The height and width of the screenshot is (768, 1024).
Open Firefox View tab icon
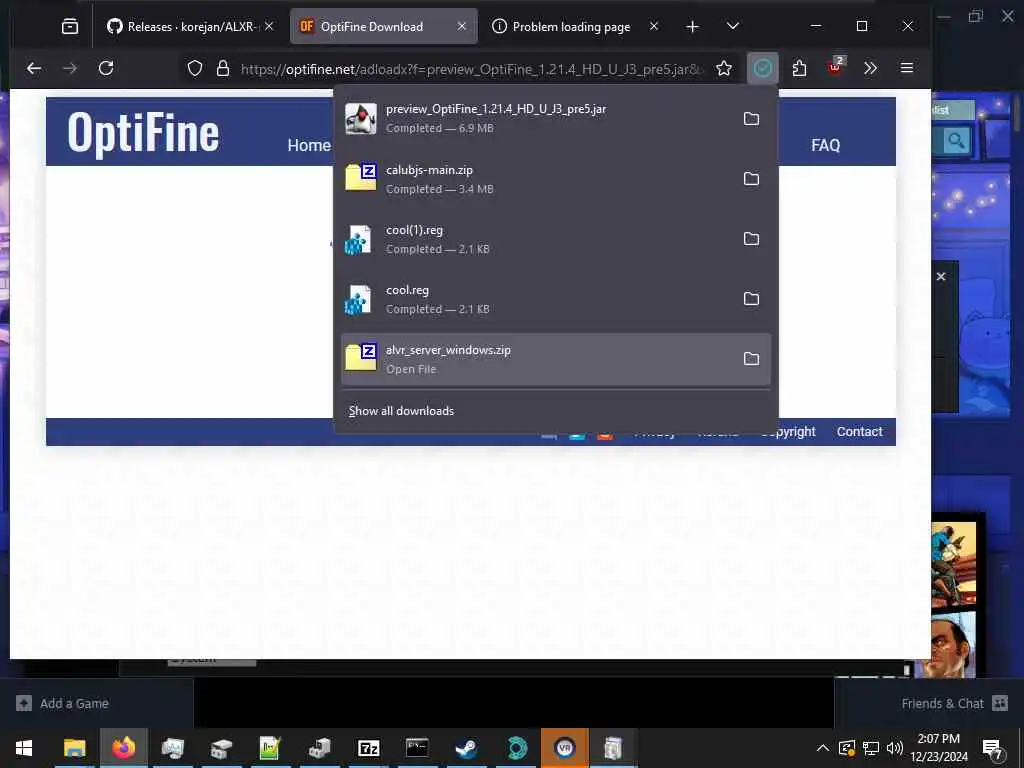70,26
